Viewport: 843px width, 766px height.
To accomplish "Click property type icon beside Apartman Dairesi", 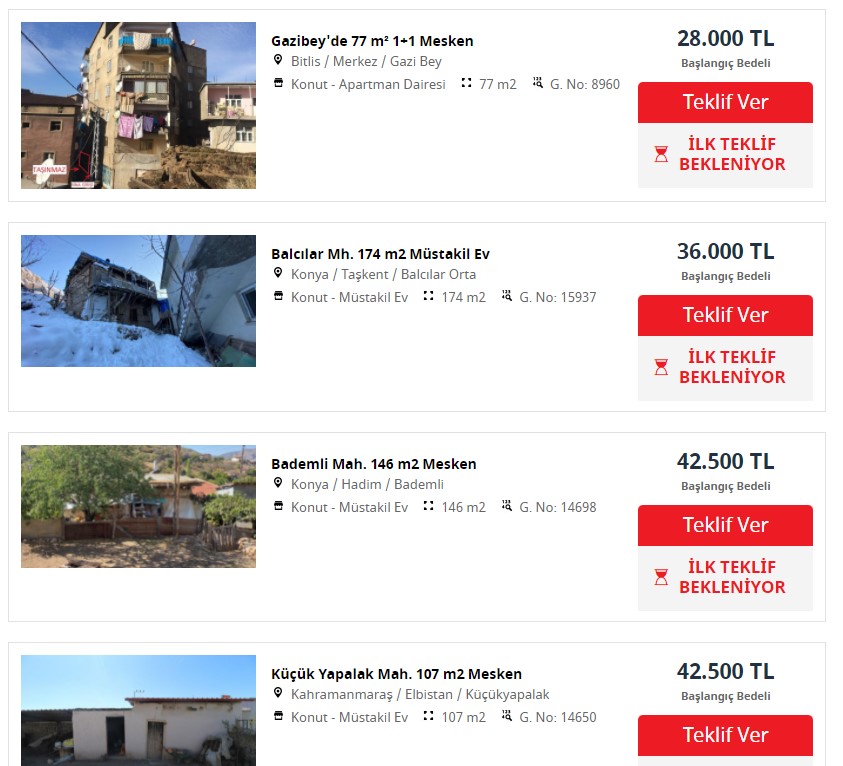I will point(278,83).
